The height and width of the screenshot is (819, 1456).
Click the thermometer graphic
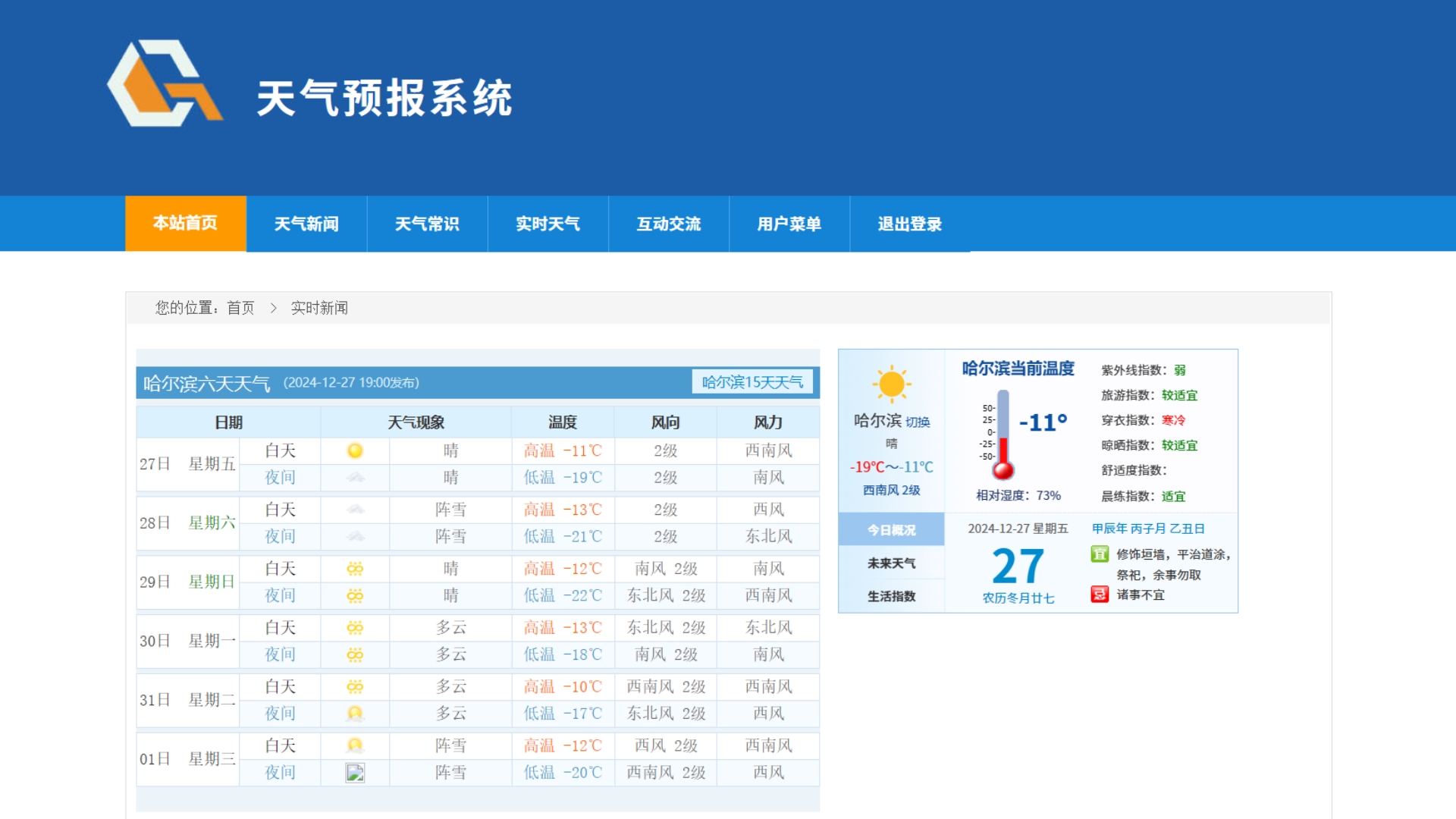(1003, 435)
